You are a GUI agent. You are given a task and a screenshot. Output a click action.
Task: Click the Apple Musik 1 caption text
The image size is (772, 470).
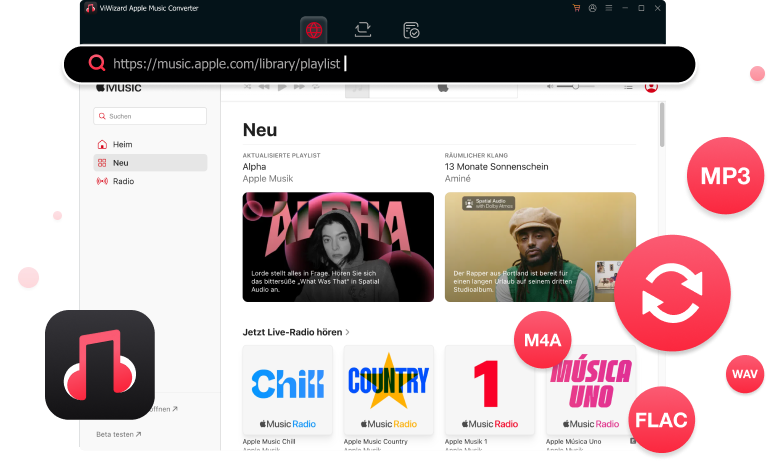pos(466,441)
